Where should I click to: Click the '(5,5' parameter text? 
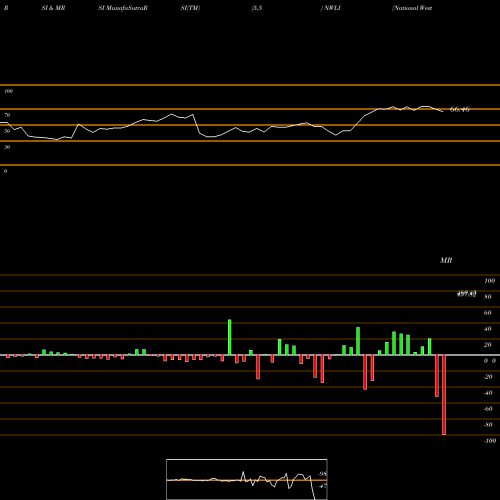tap(257, 8)
